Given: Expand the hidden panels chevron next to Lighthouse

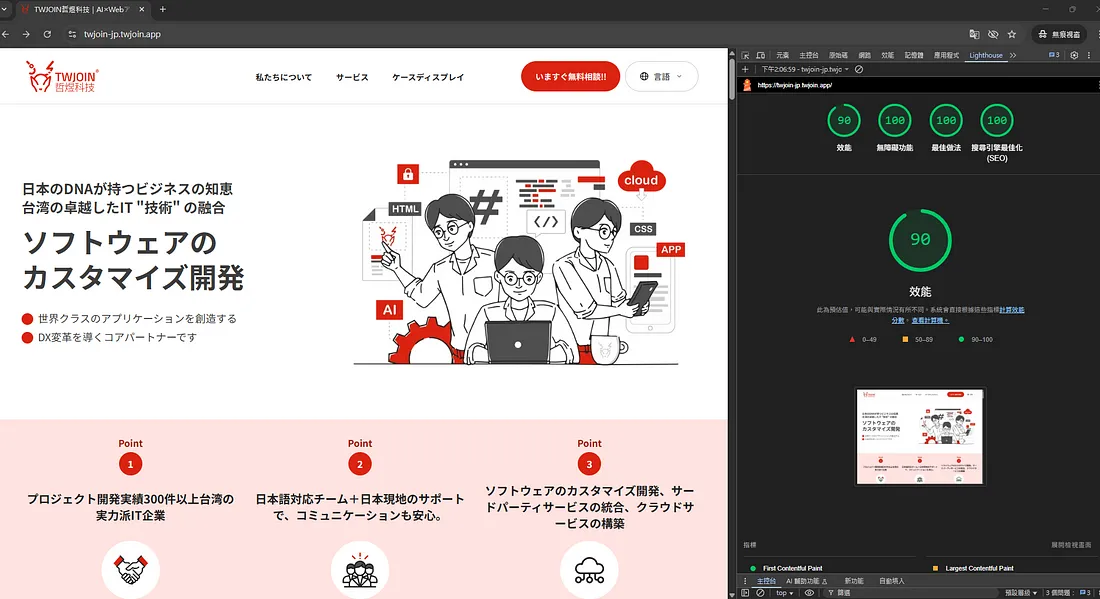Looking at the screenshot, I should tap(1014, 56).
